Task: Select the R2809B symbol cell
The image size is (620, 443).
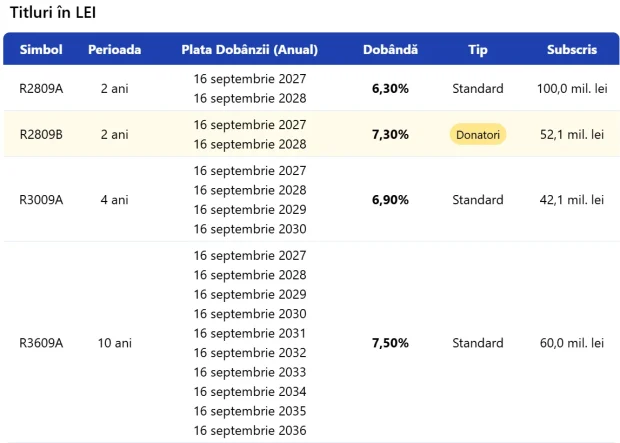Action: (41, 134)
